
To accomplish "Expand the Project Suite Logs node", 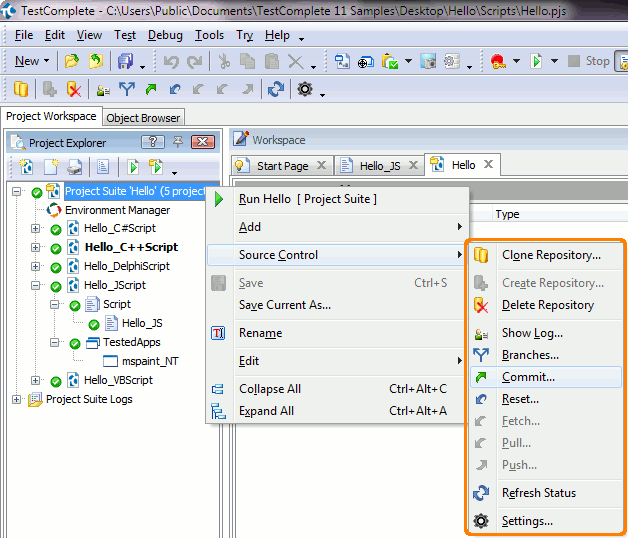I will pos(17,400).
